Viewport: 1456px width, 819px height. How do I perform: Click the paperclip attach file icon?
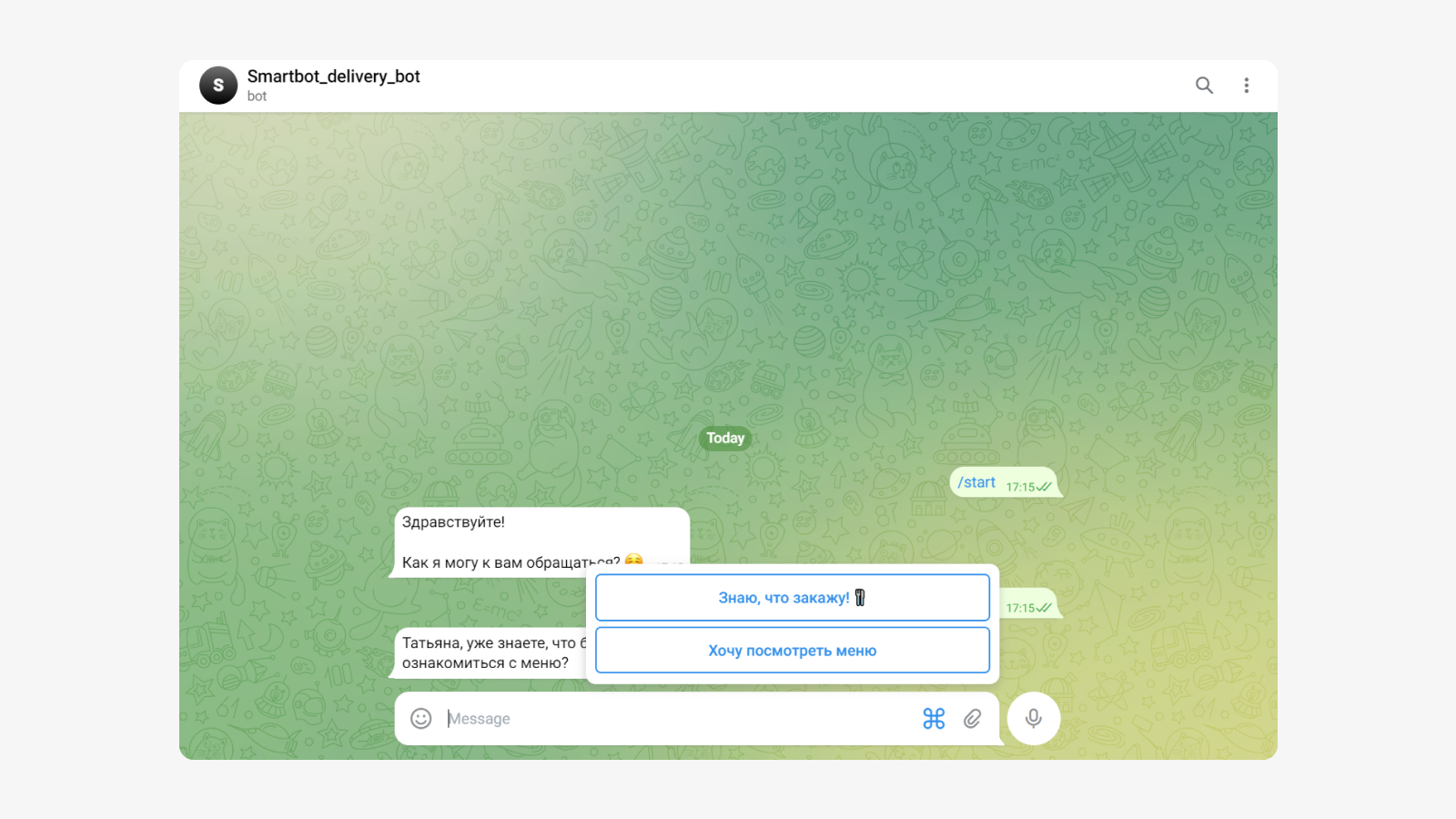pos(973,719)
